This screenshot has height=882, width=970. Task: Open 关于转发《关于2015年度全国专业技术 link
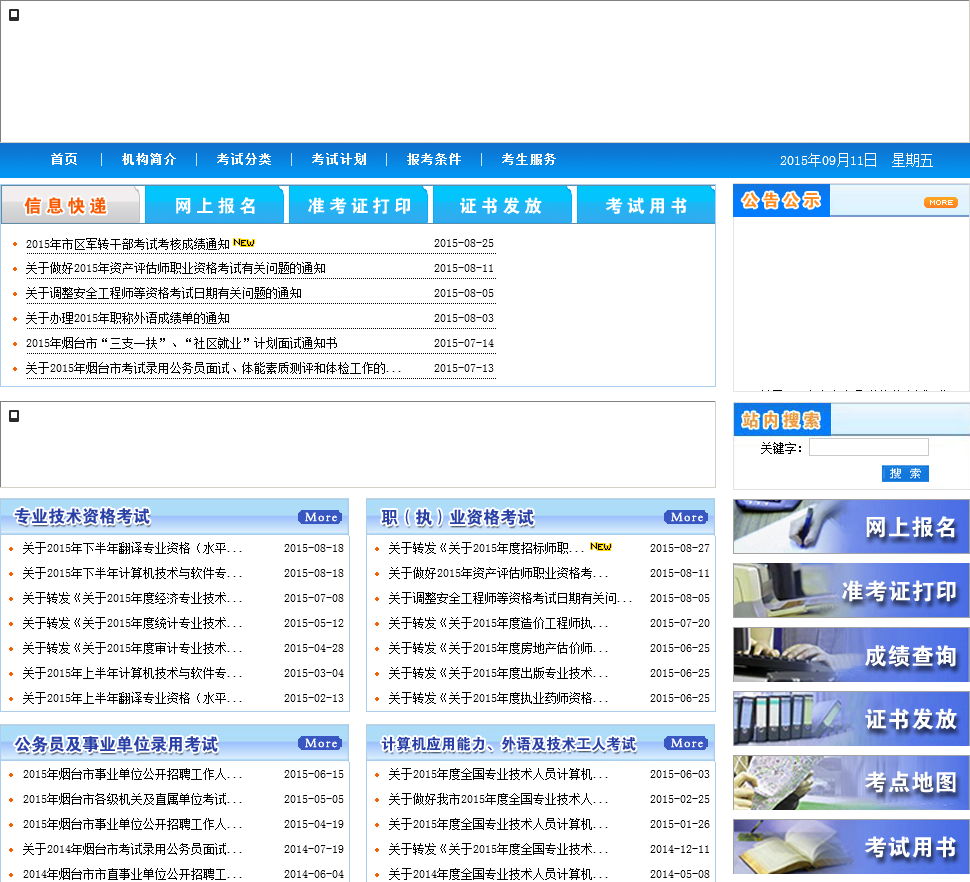point(498,849)
